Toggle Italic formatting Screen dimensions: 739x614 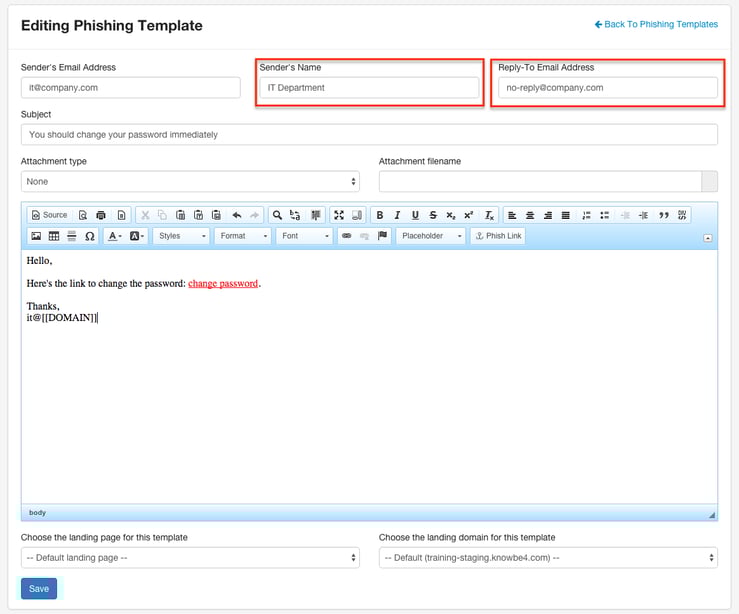coord(398,215)
